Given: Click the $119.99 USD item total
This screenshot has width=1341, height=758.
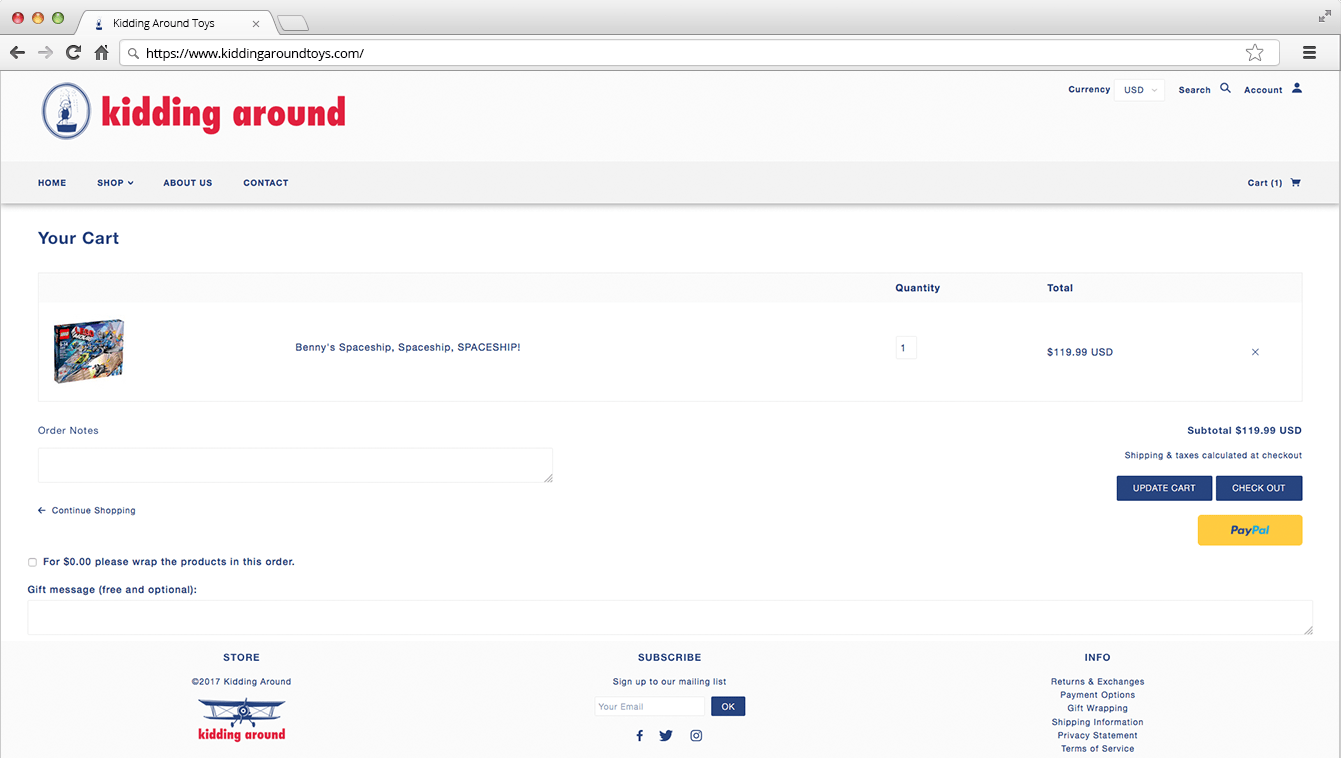Looking at the screenshot, I should 1080,352.
